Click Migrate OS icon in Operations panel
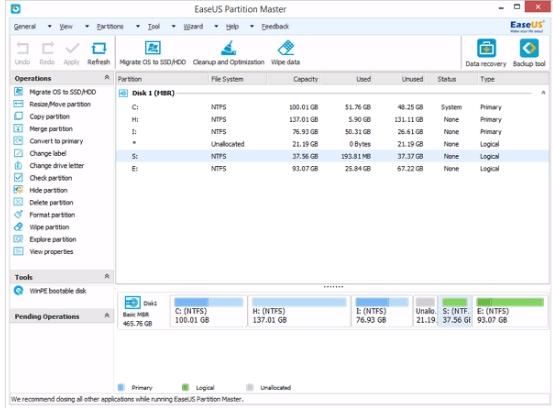 click(x=18, y=92)
